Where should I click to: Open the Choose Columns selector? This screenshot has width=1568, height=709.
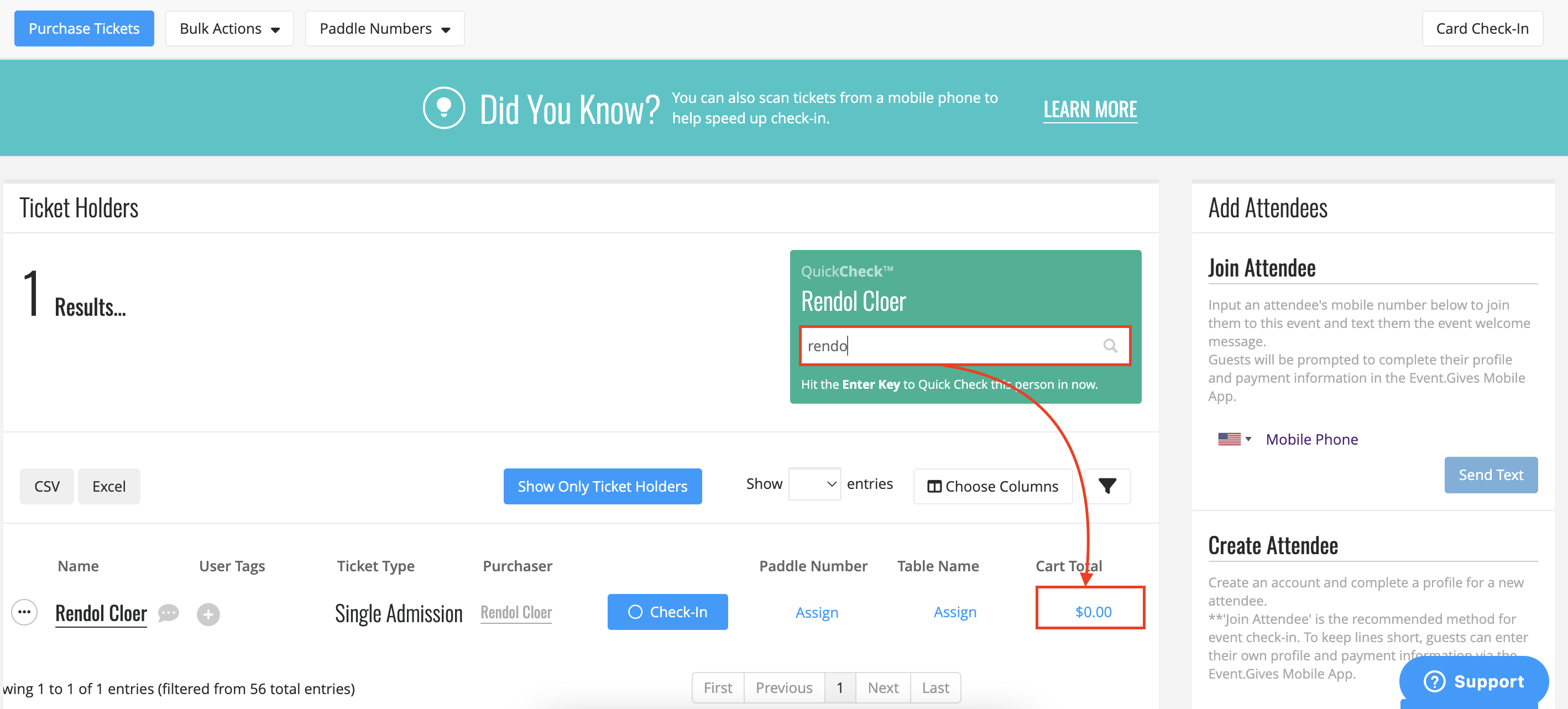pos(993,486)
